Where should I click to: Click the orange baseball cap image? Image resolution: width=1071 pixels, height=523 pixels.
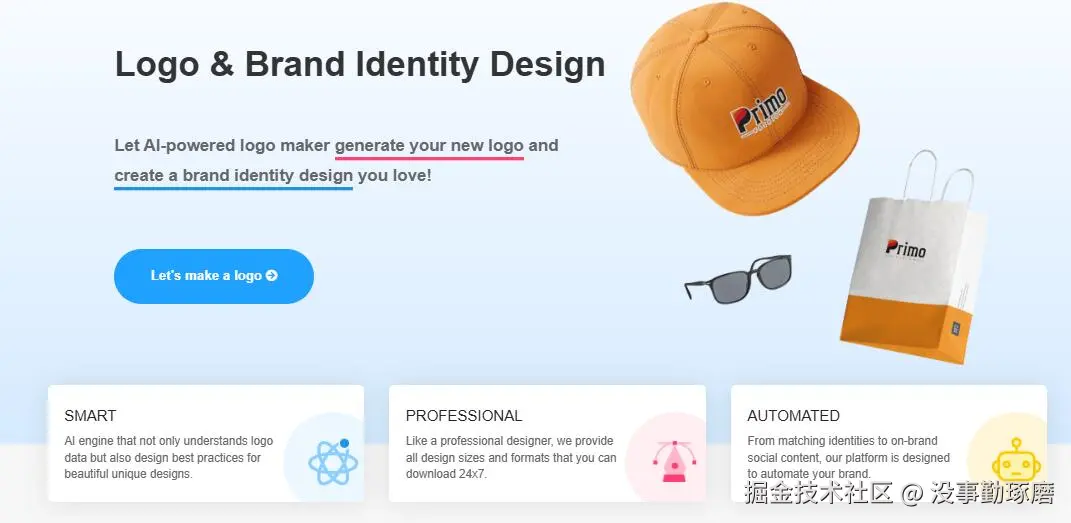pyautogui.click(x=745, y=106)
